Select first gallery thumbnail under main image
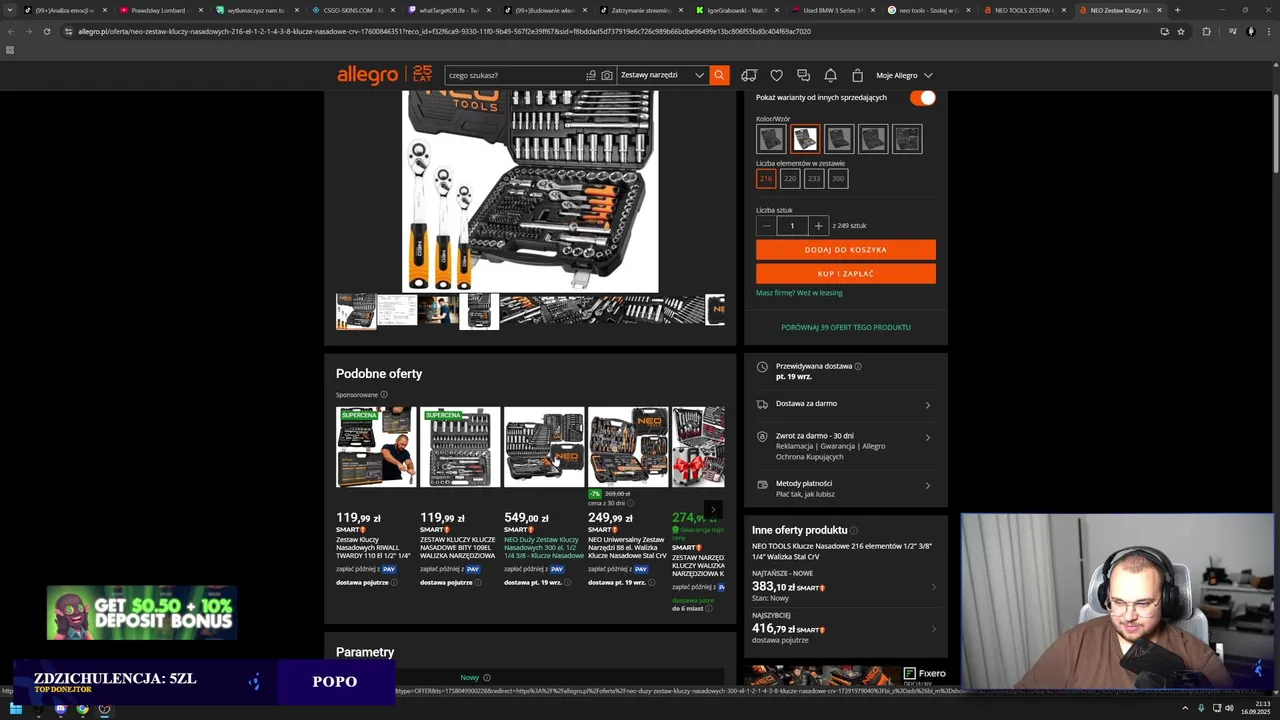Image resolution: width=1280 pixels, height=720 pixels. click(x=356, y=311)
